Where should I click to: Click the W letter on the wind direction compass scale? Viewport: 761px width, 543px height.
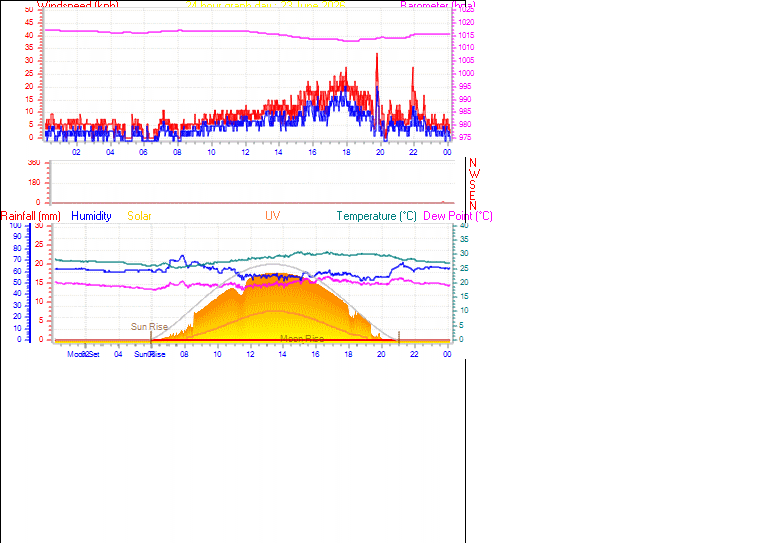click(x=474, y=174)
